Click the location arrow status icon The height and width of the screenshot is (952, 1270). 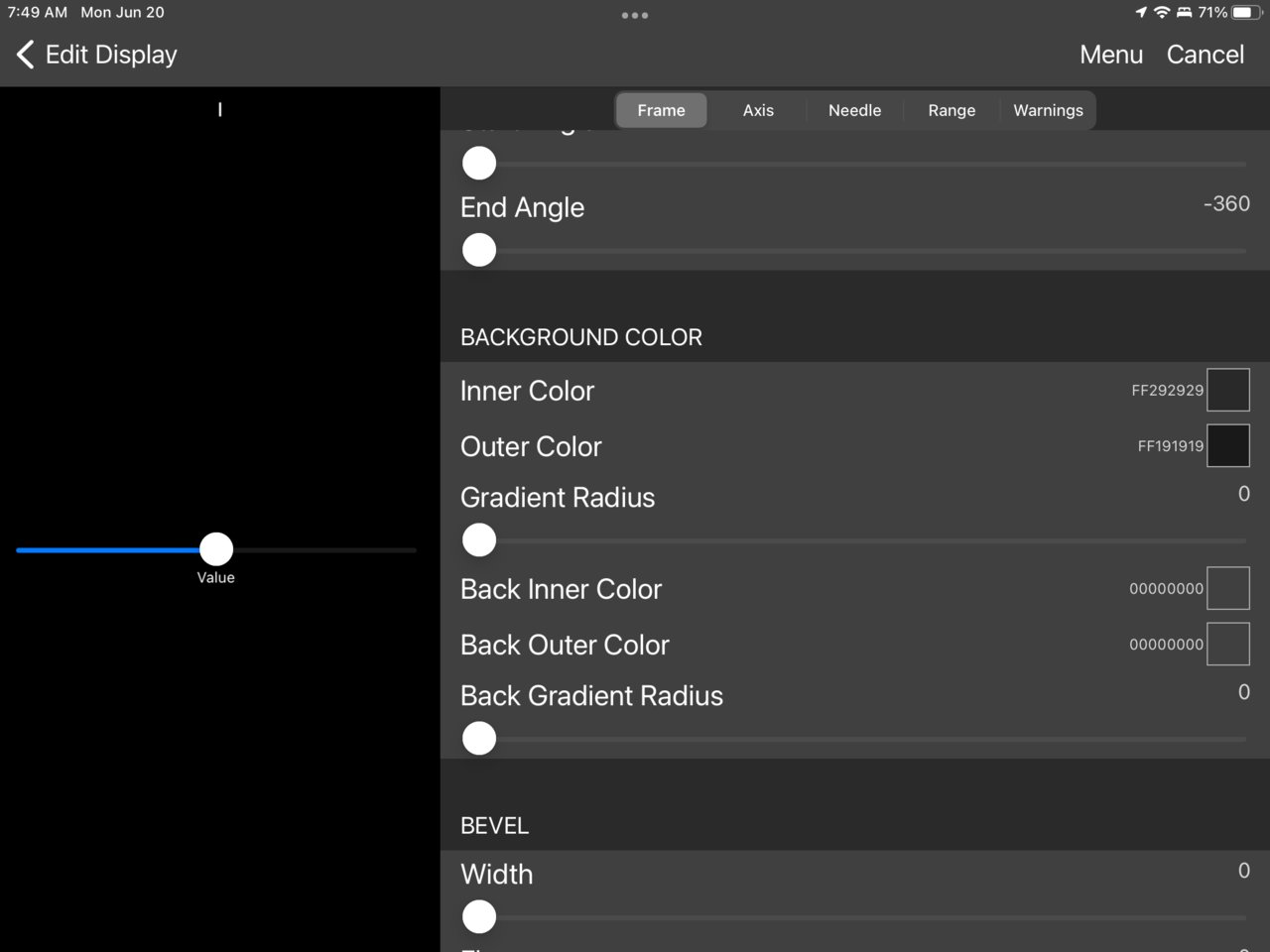coord(1141,12)
